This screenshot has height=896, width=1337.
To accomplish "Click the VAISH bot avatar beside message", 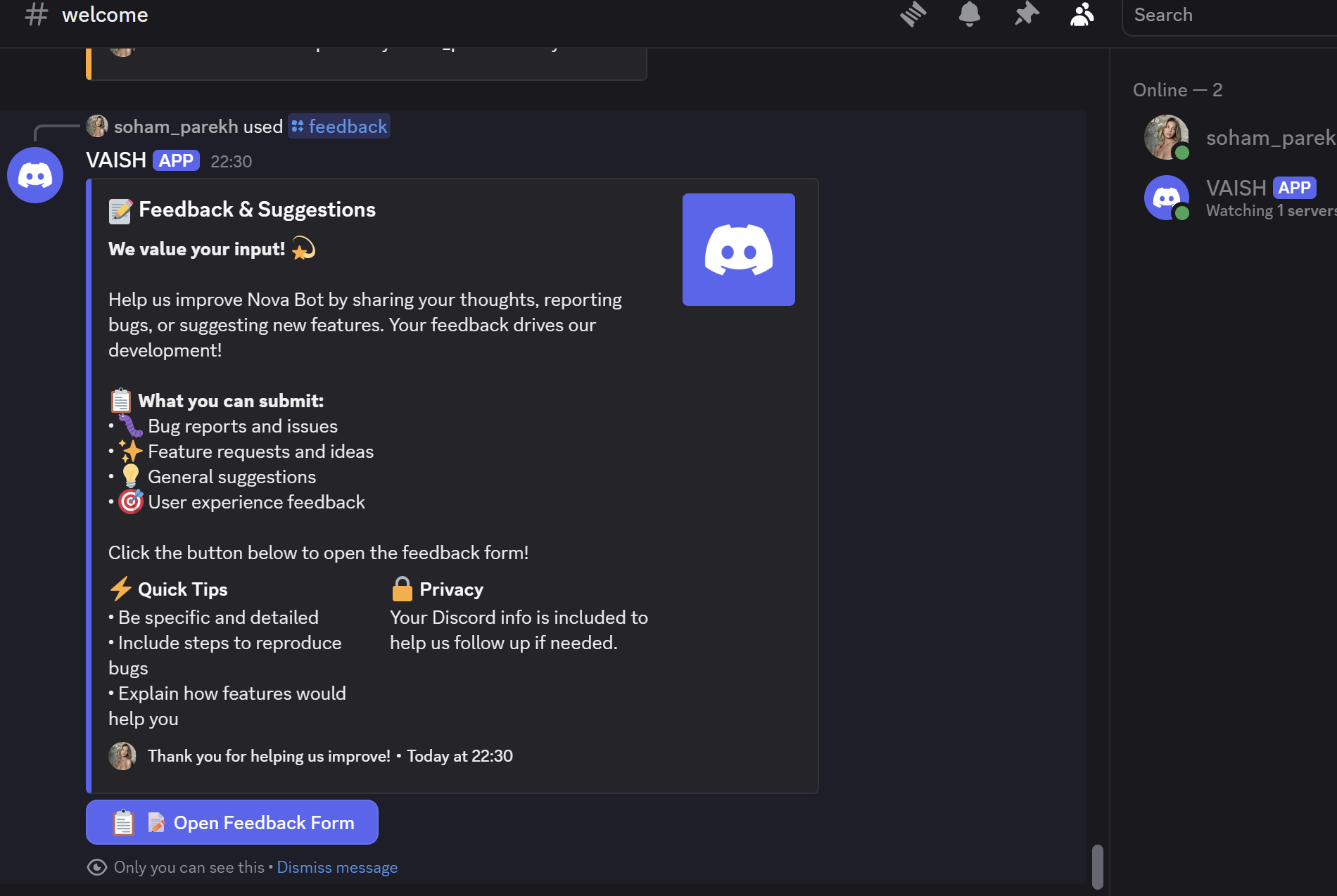I will click(x=35, y=175).
